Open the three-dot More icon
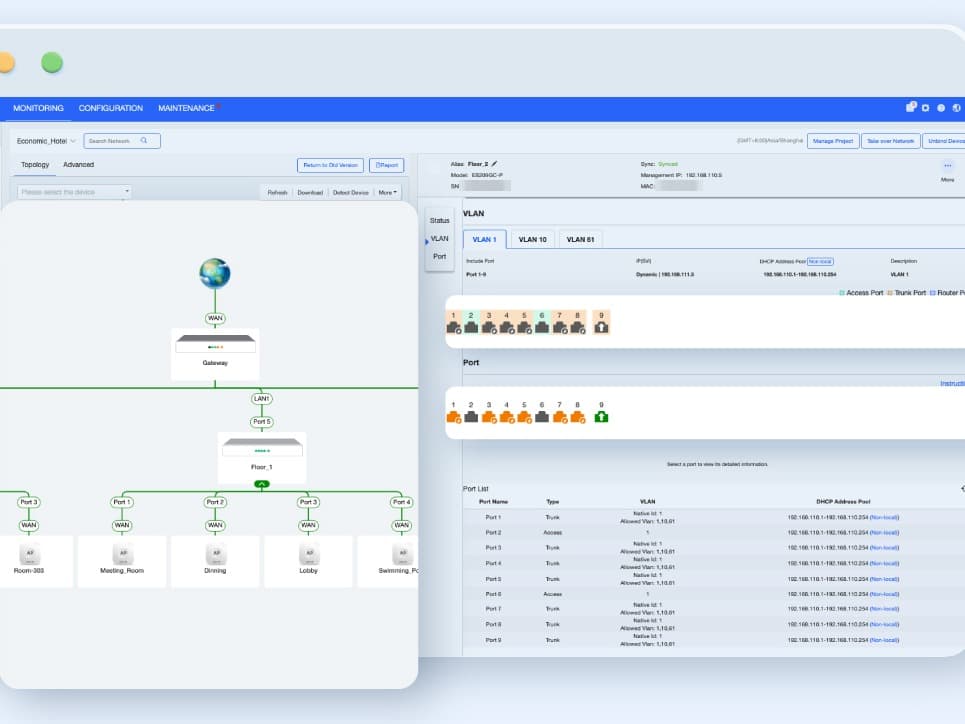The height and width of the screenshot is (724, 965). 947,166
